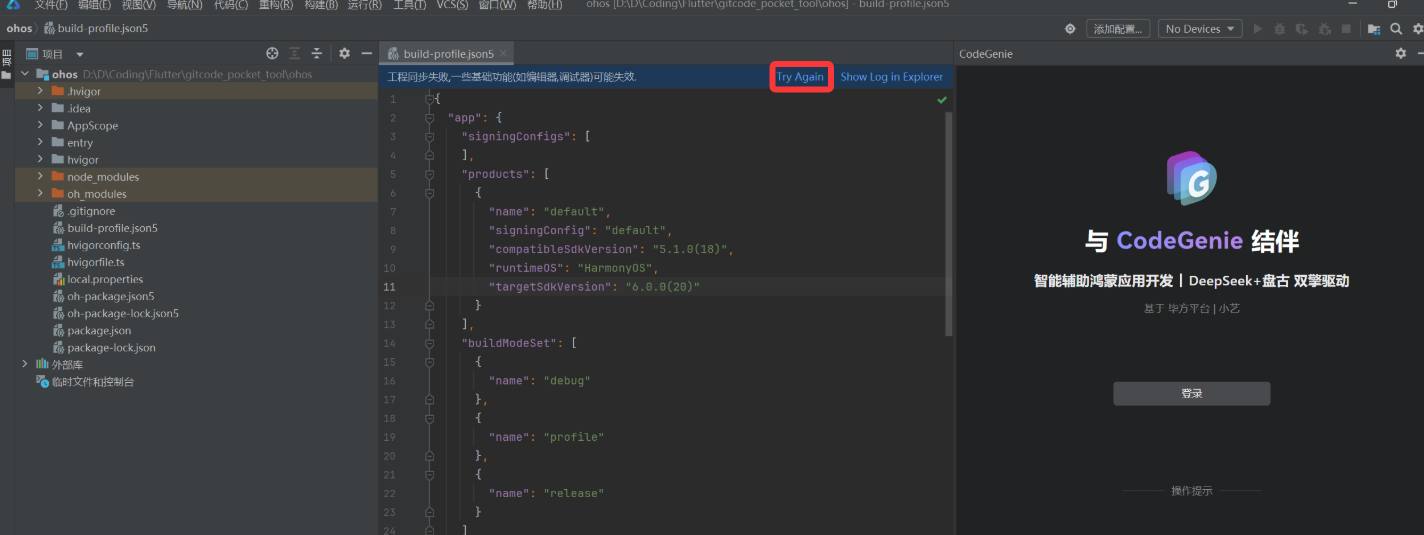This screenshot has height=535, width=1424.
Task: Fold the "signingConfigs" array on line 3
Action: [x=429, y=136]
